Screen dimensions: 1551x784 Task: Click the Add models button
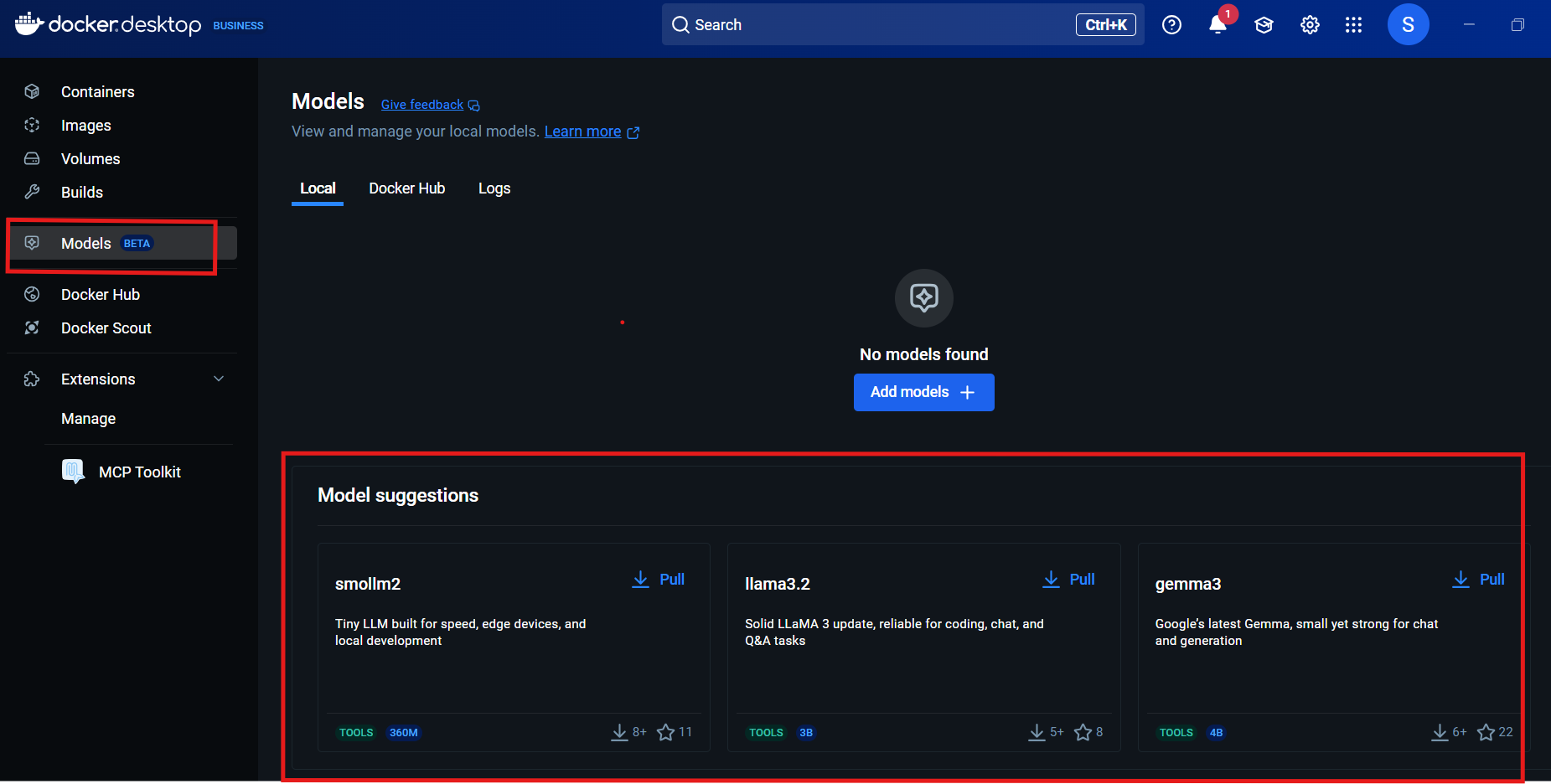923,392
